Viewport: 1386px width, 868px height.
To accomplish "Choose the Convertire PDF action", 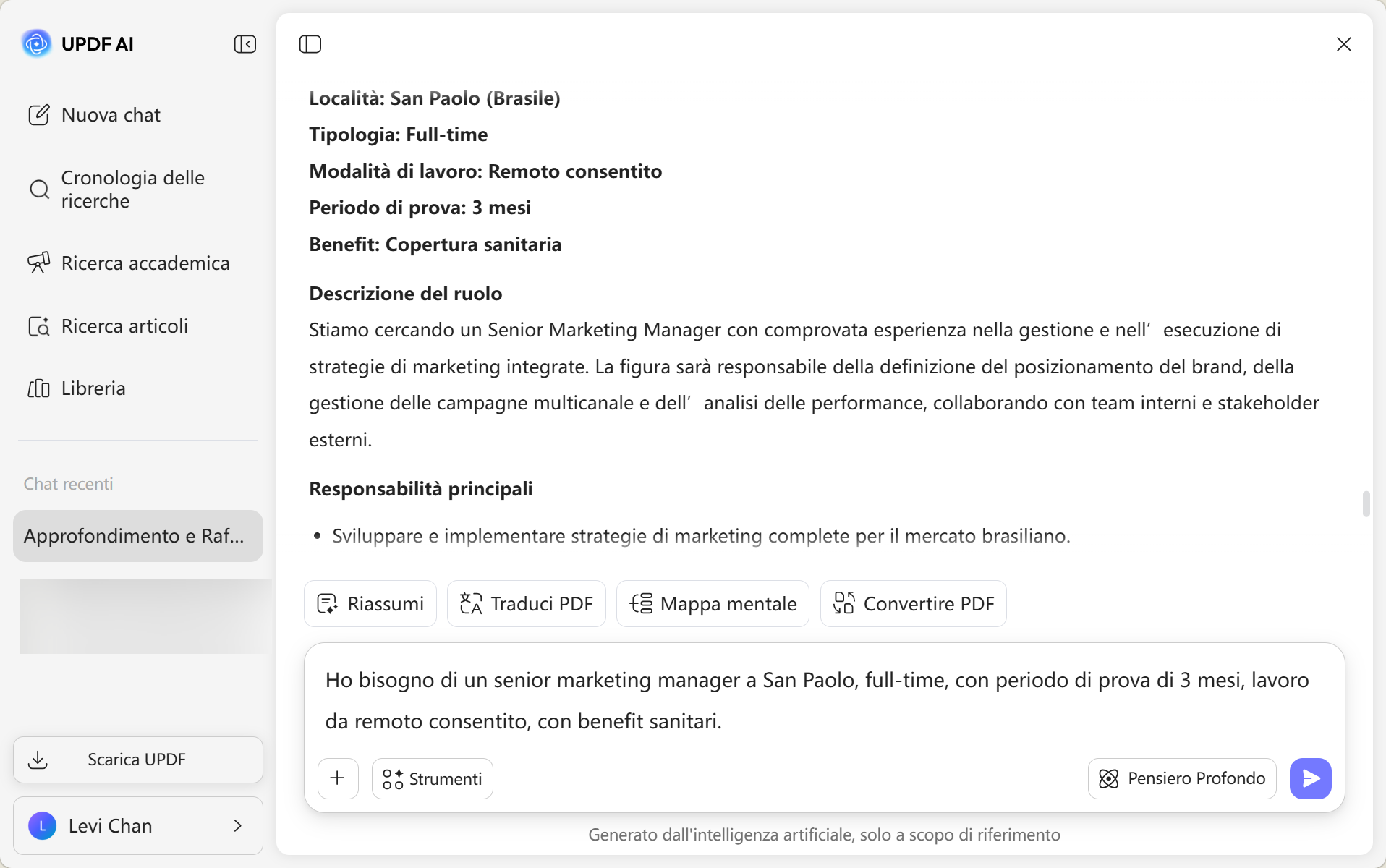I will (914, 603).
